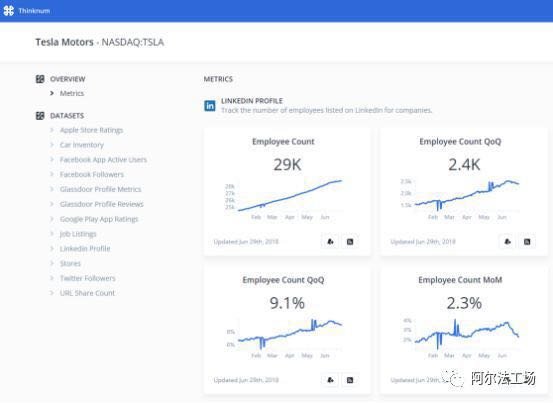Open Facebook Followers dataset
553x403 pixels.
pyautogui.click(x=92, y=175)
